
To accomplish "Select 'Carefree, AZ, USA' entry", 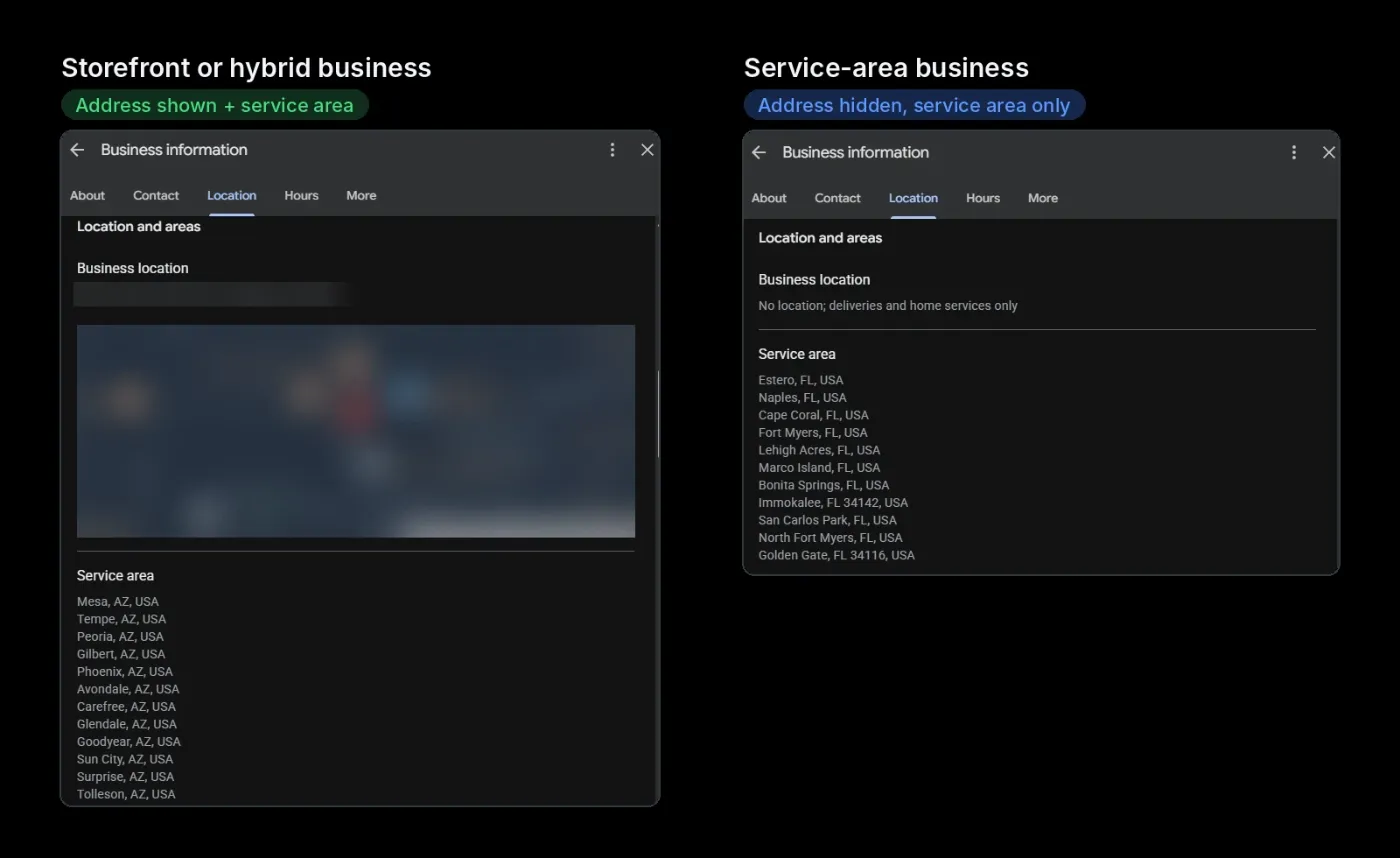I will (x=126, y=707).
